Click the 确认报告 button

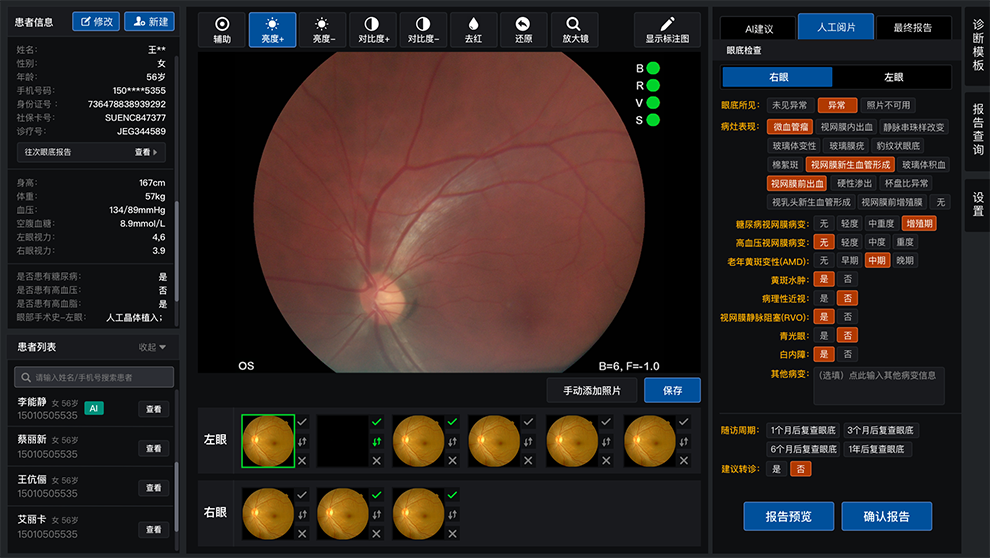tap(886, 516)
